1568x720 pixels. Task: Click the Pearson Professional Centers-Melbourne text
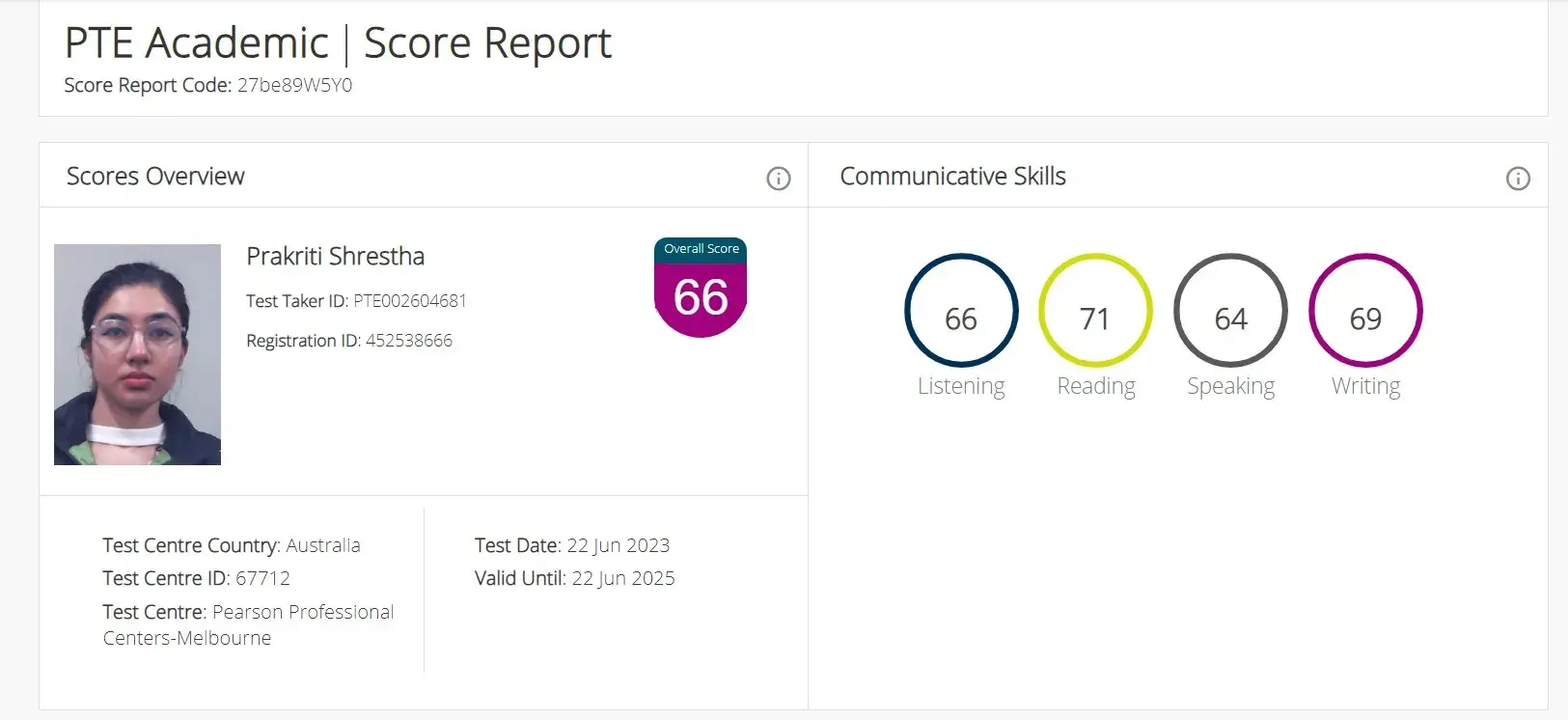249,624
